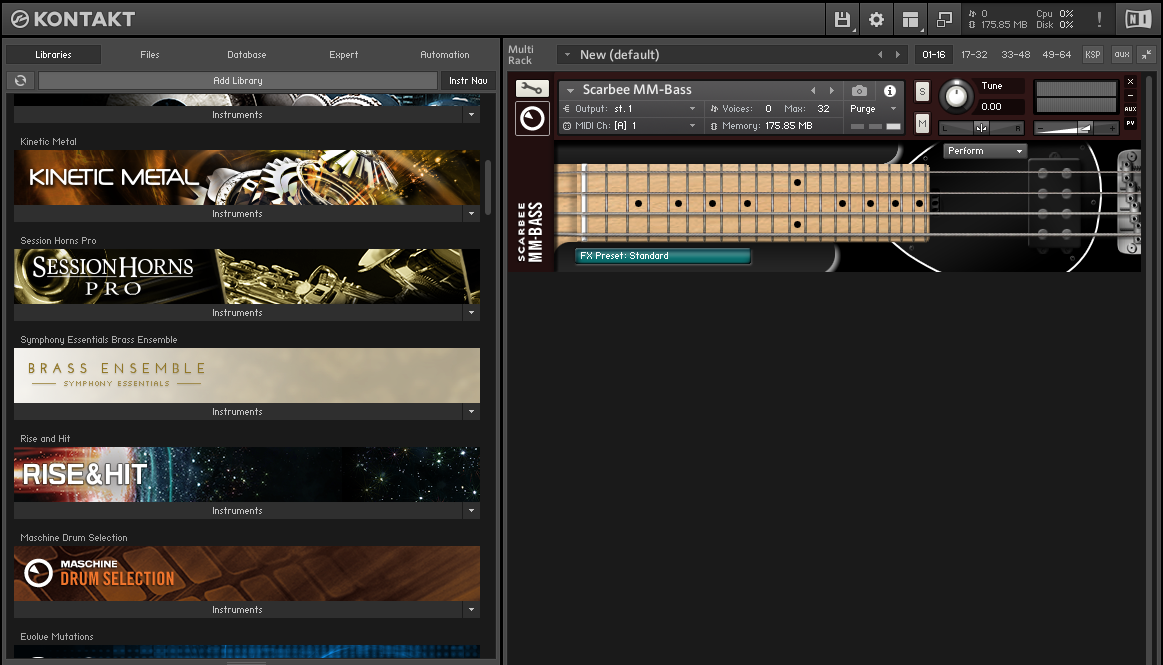Minimize the instrument header with minus icon
The width and height of the screenshot is (1163, 665).
pyautogui.click(x=1130, y=96)
